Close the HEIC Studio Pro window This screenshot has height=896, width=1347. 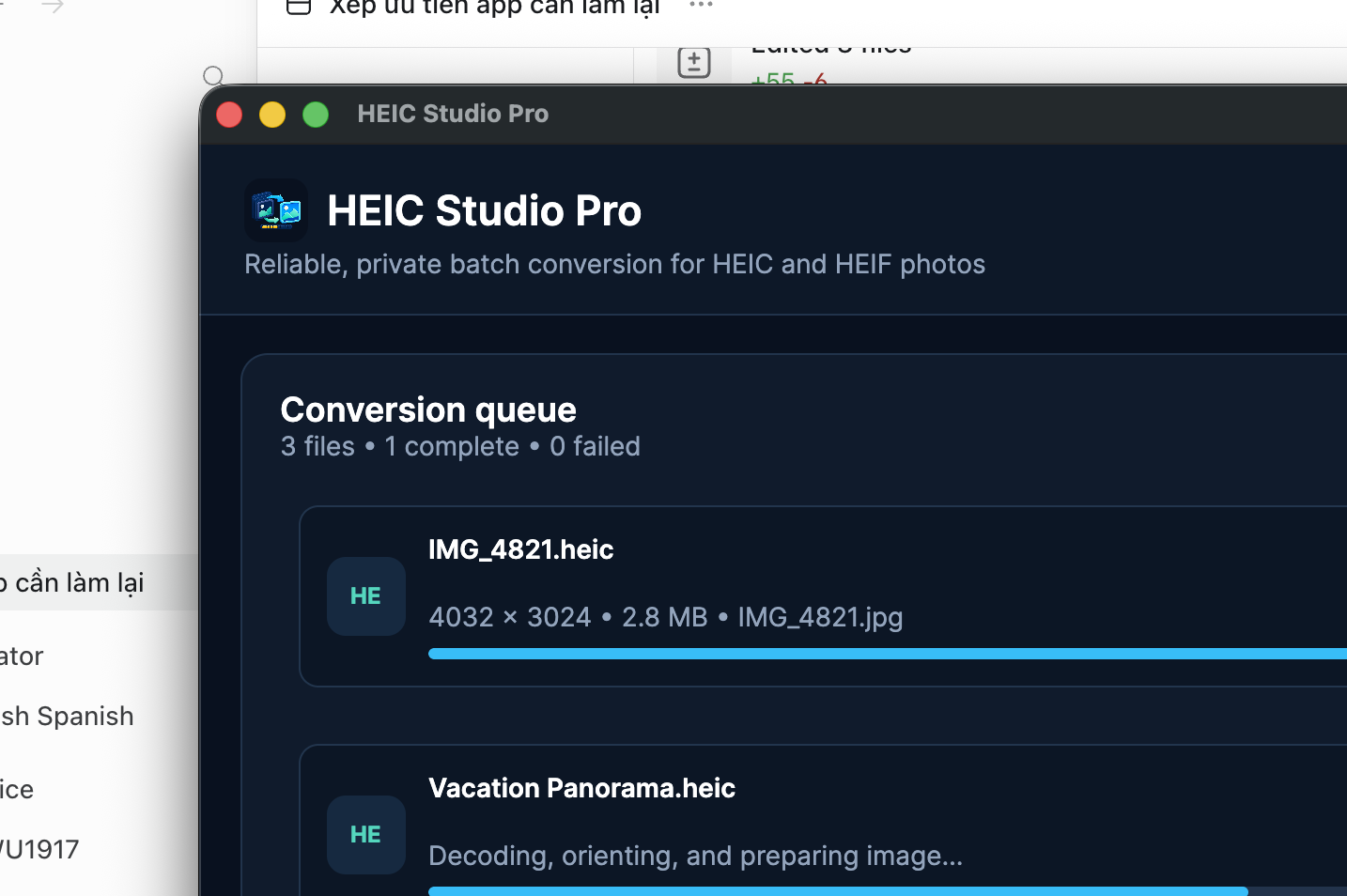(229, 115)
